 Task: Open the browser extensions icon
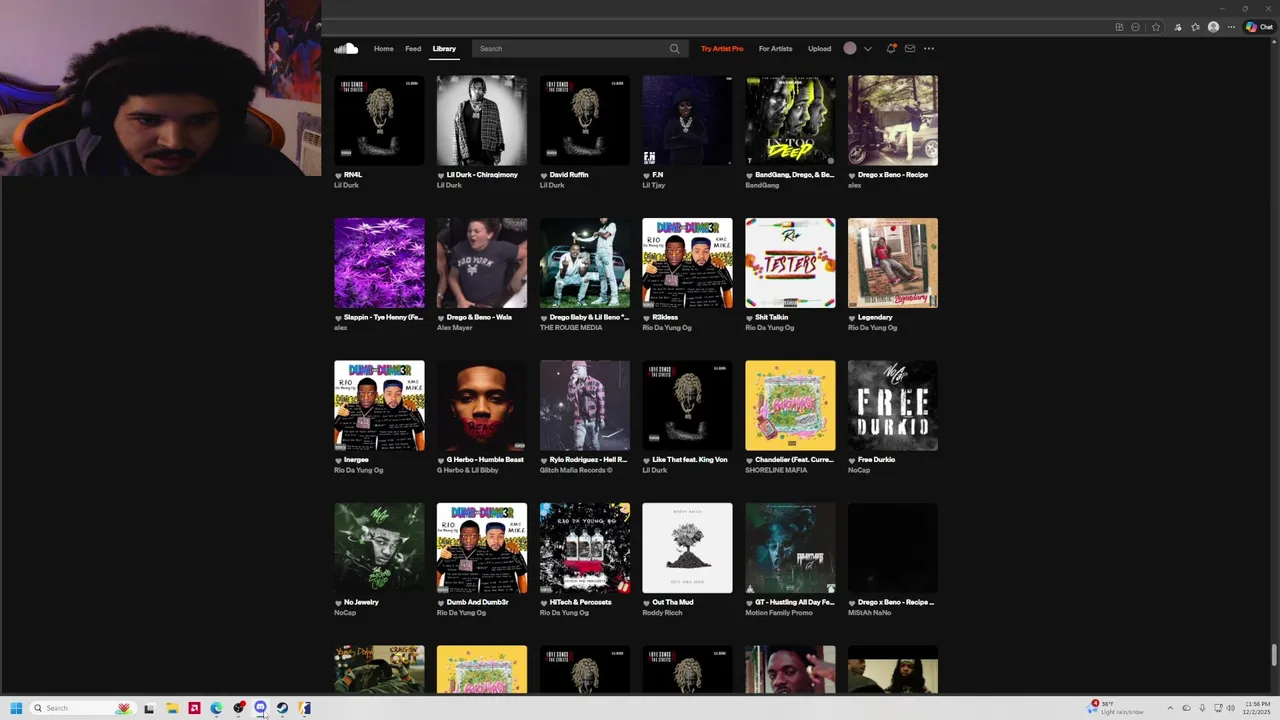1178,27
